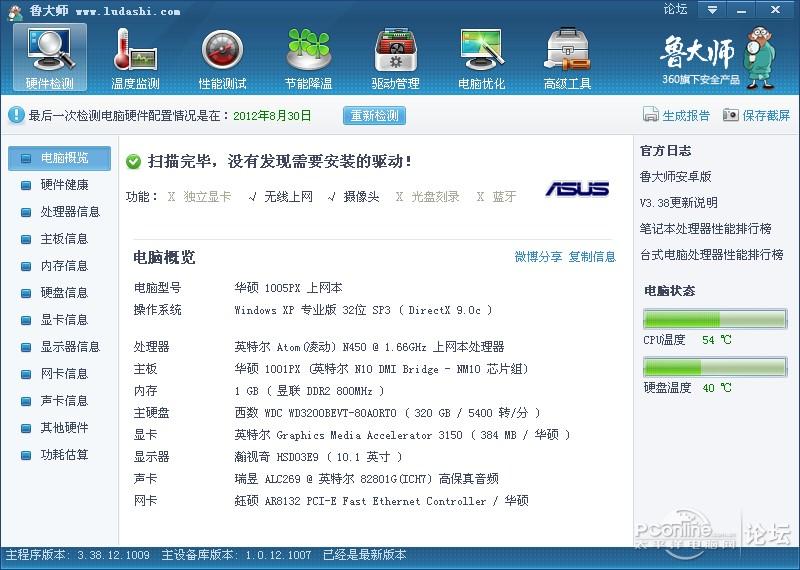The image size is (800, 570).
Task: Click the 光盘刻录 feature indicator
Action: click(428, 197)
